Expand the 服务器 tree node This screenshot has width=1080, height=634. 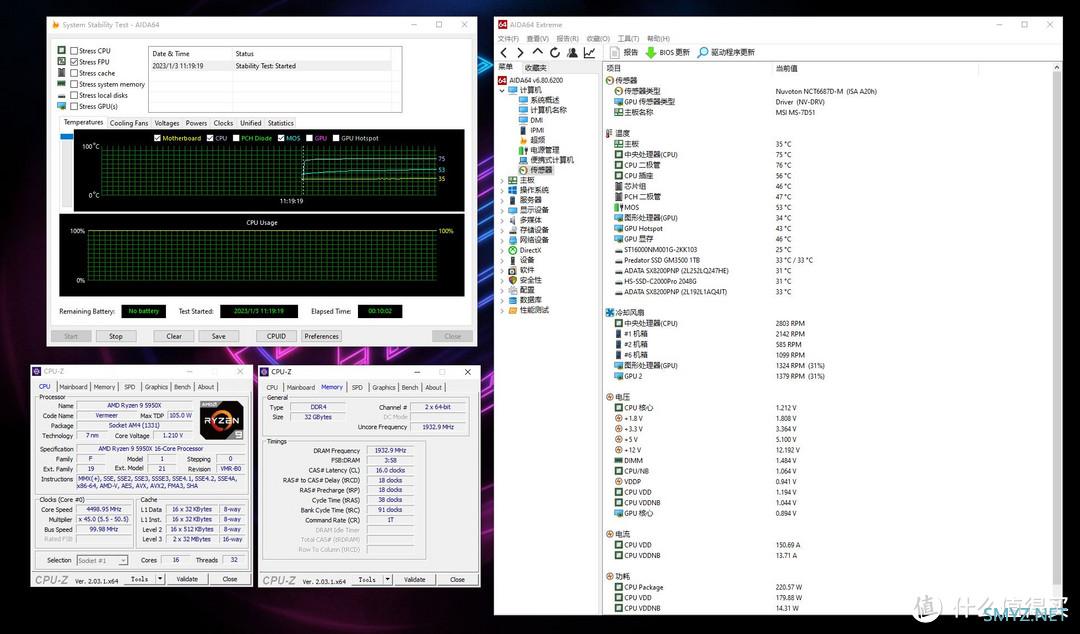[x=501, y=200]
